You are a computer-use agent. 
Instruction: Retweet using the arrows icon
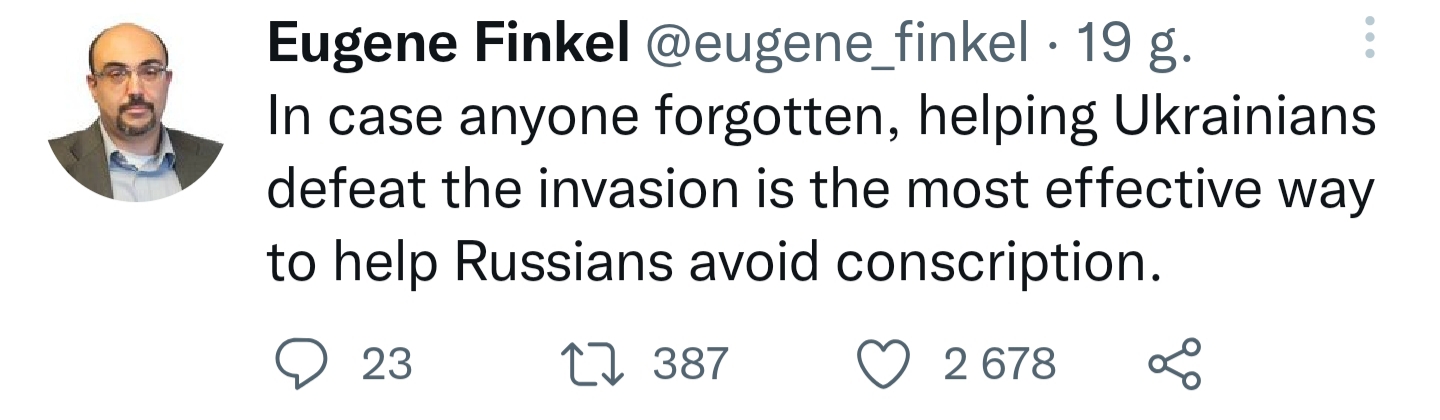598,365
